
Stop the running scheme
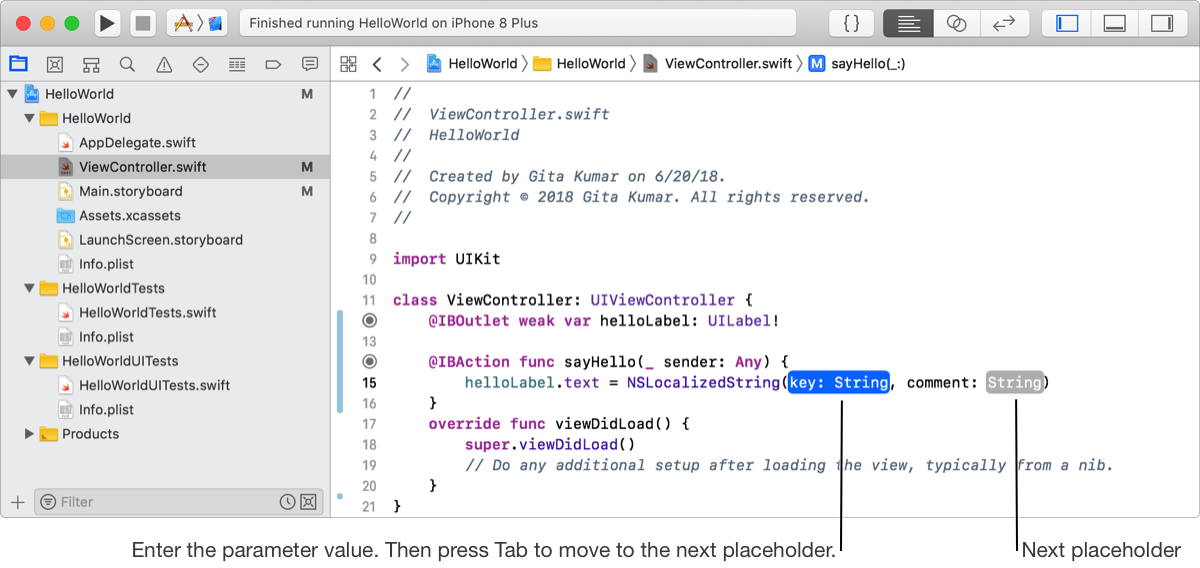tap(143, 23)
